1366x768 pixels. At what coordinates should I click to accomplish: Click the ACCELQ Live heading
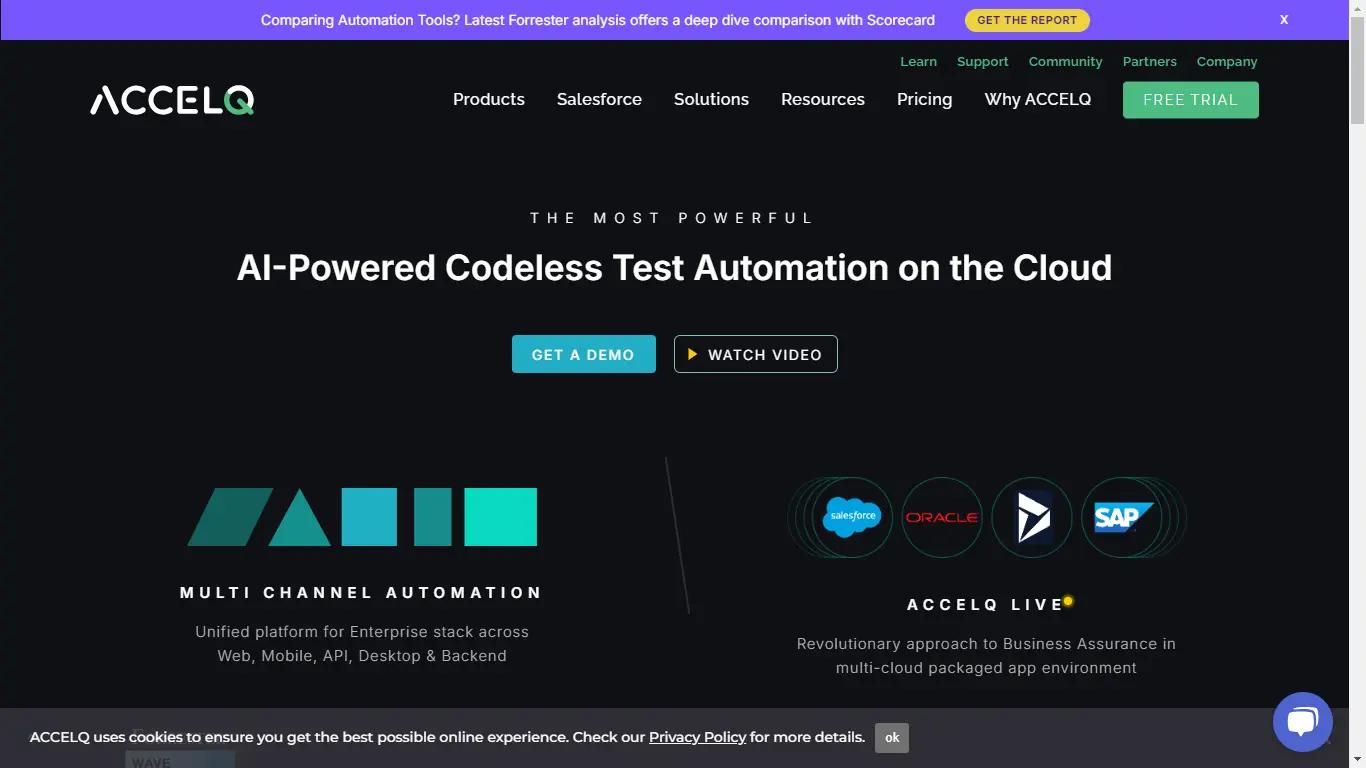click(x=985, y=605)
